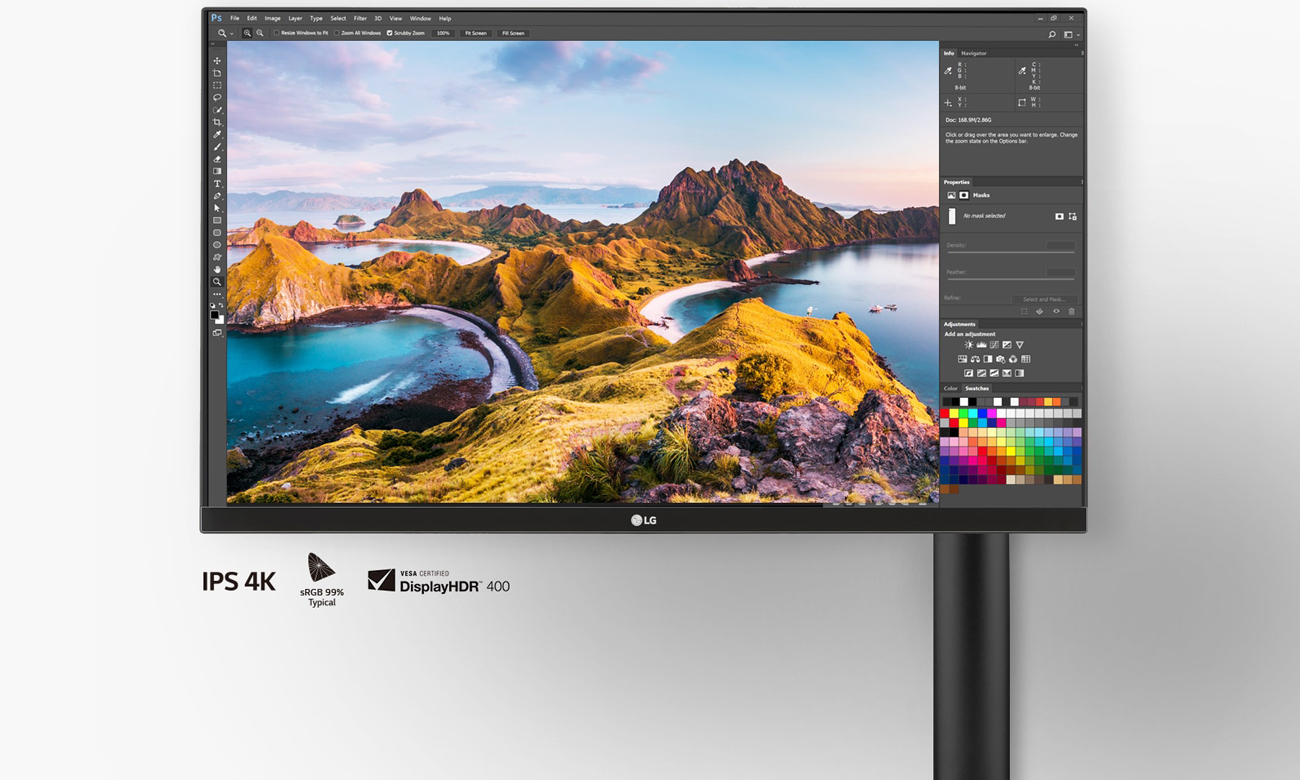
Task: Check Zoom All Windows option
Action: [337, 33]
